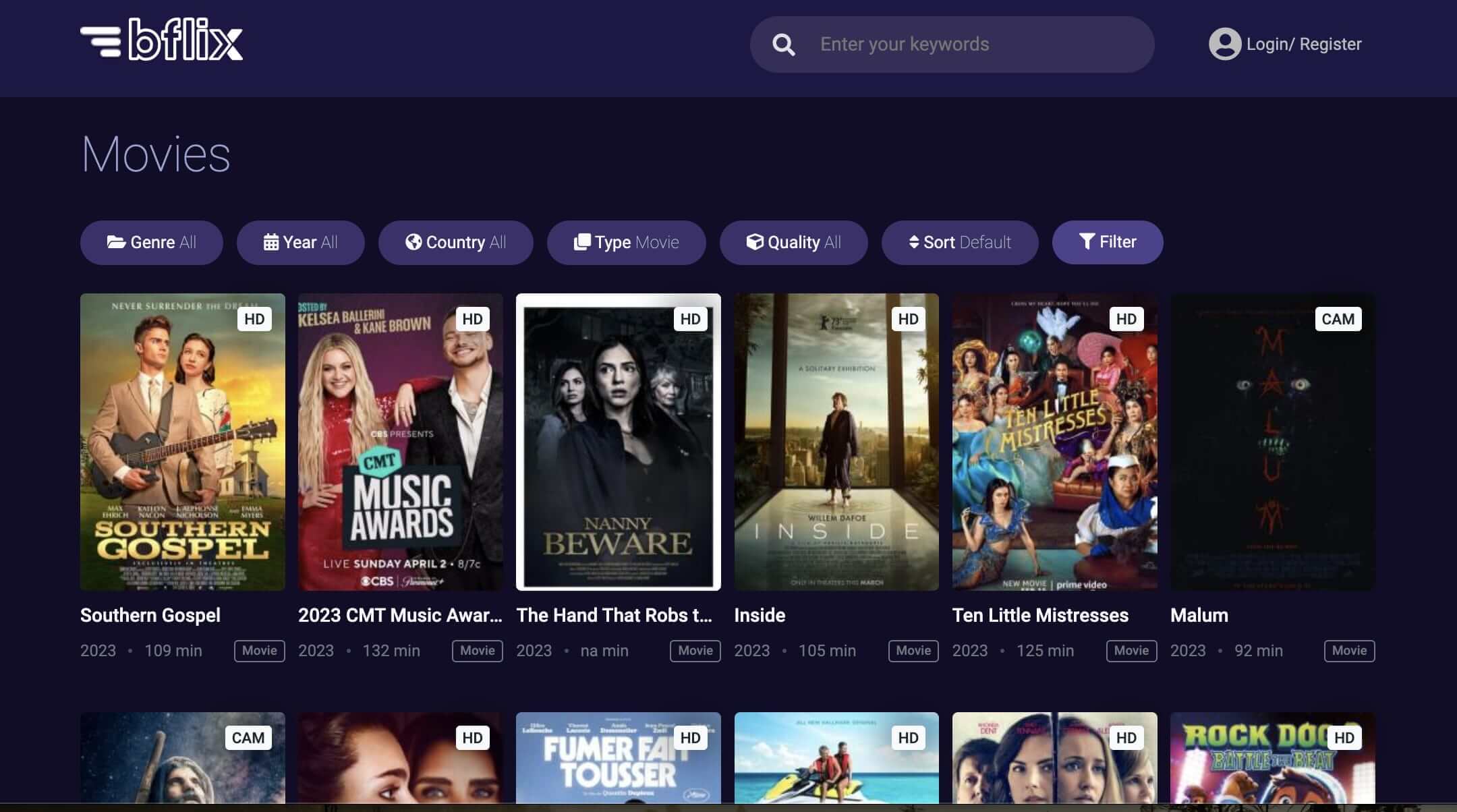Image resolution: width=1457 pixels, height=812 pixels.
Task: Open the movie Southern Gospel
Action: tap(182, 442)
